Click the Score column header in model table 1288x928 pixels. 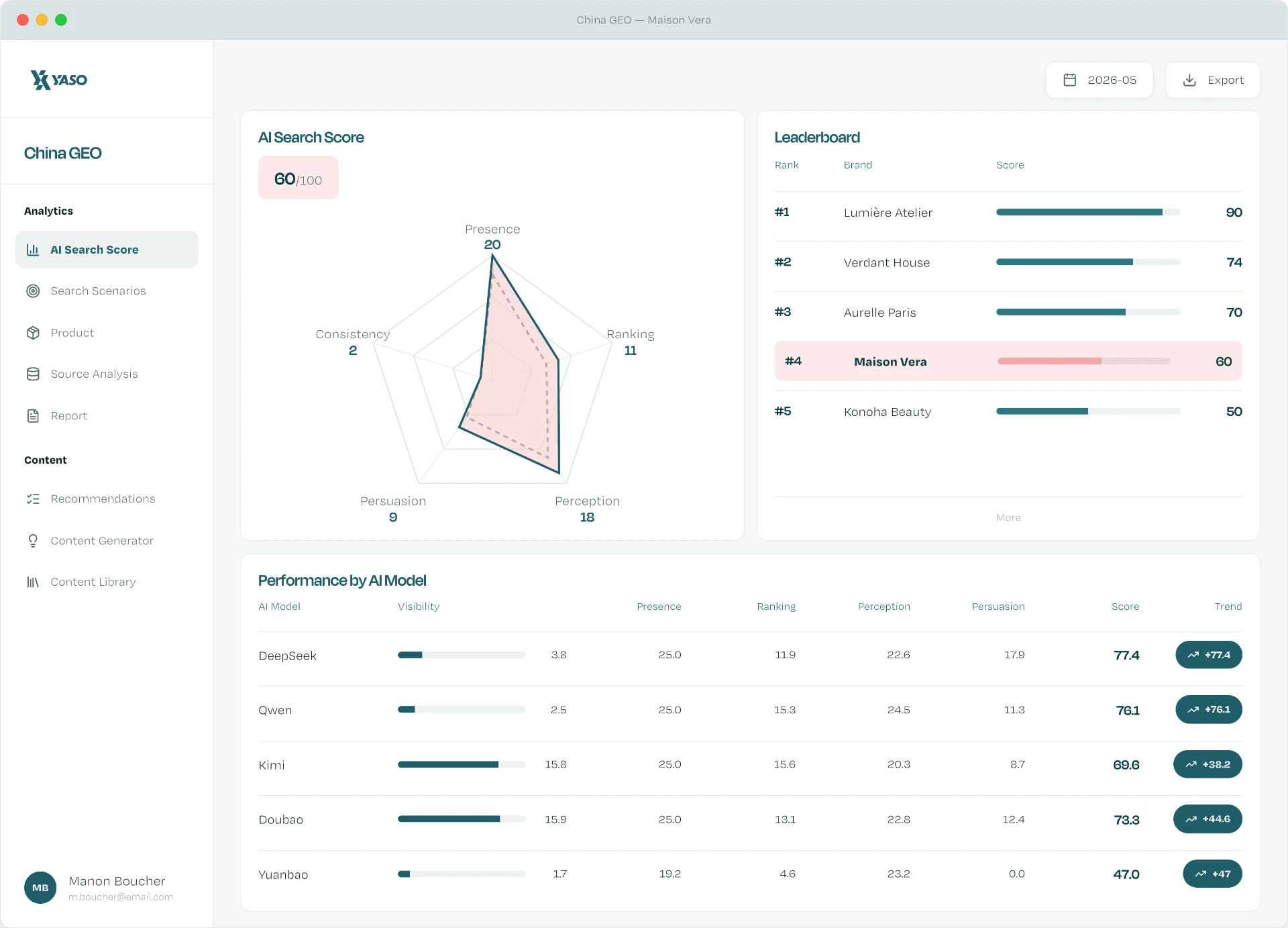point(1125,607)
